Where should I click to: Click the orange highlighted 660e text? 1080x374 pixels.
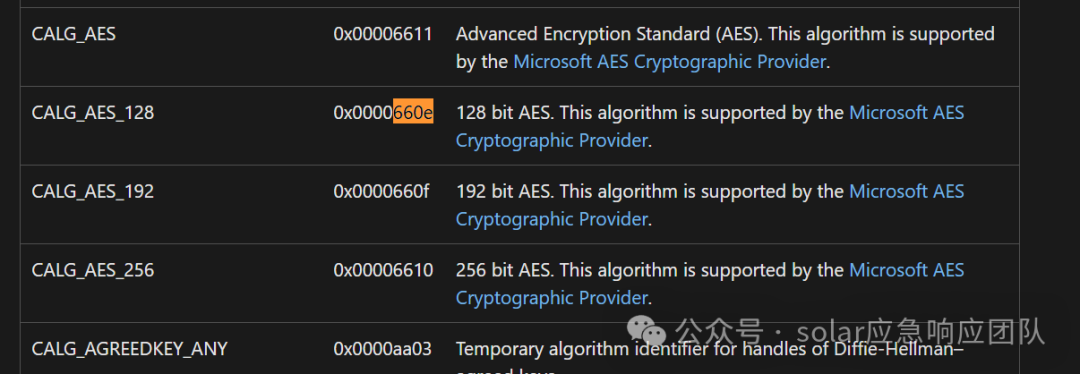tap(413, 113)
